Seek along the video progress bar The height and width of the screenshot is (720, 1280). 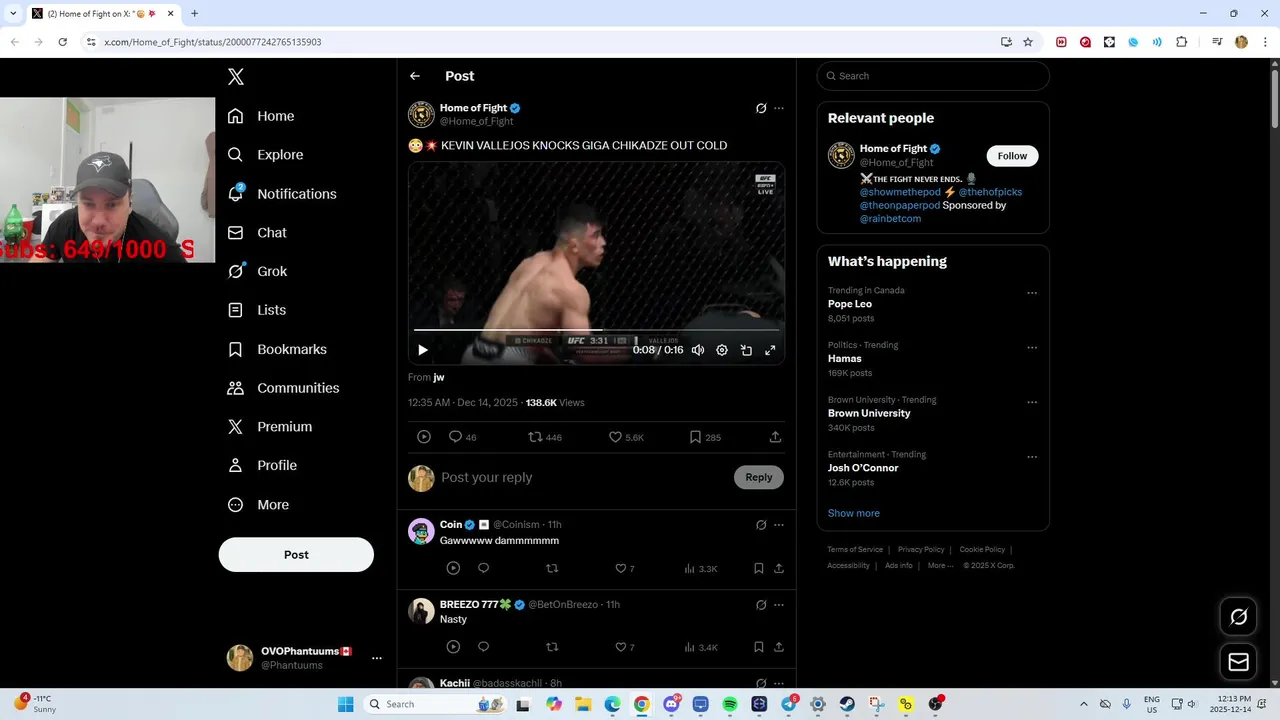[x=596, y=330]
